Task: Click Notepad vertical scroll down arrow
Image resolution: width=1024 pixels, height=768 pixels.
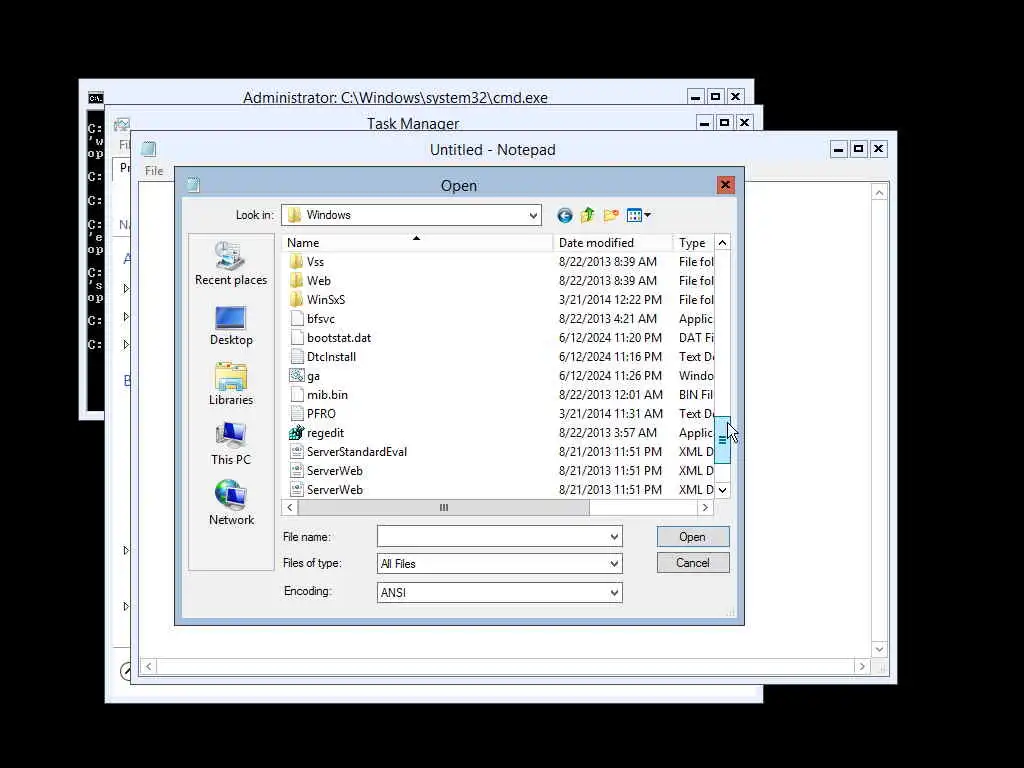Action: (x=879, y=649)
